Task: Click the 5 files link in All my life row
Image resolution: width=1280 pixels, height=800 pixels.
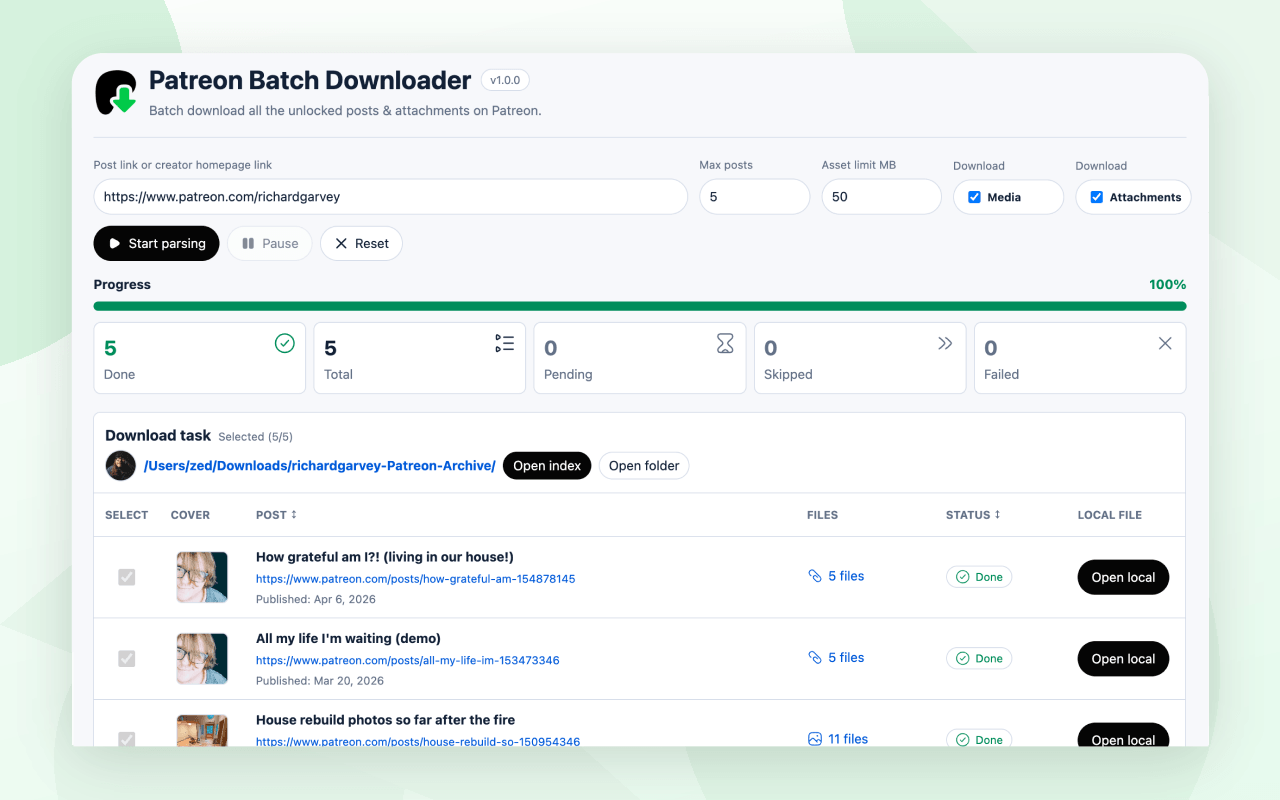Action: pyautogui.click(x=846, y=658)
